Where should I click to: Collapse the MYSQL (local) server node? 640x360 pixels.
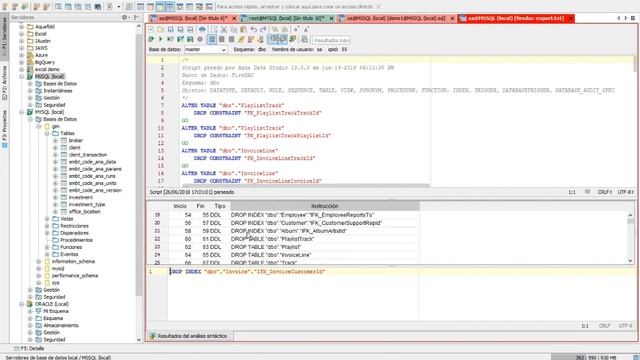point(22,112)
